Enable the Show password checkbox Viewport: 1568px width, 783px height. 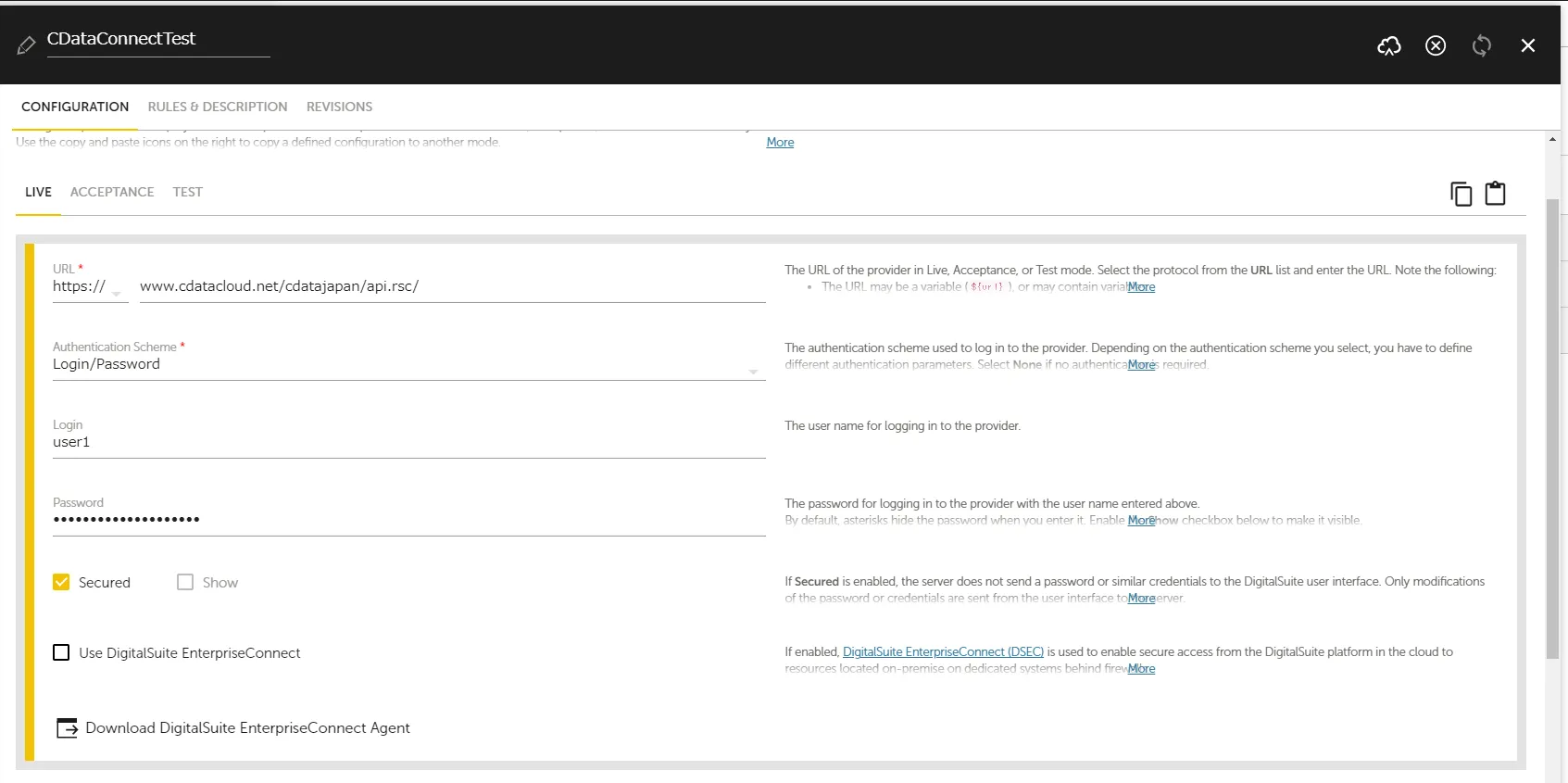click(x=185, y=582)
